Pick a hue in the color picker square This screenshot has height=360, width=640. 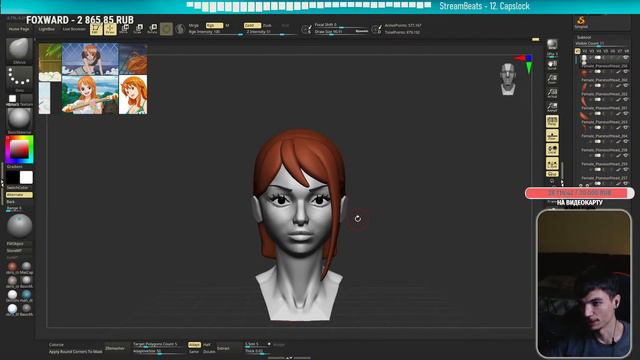coord(19,150)
